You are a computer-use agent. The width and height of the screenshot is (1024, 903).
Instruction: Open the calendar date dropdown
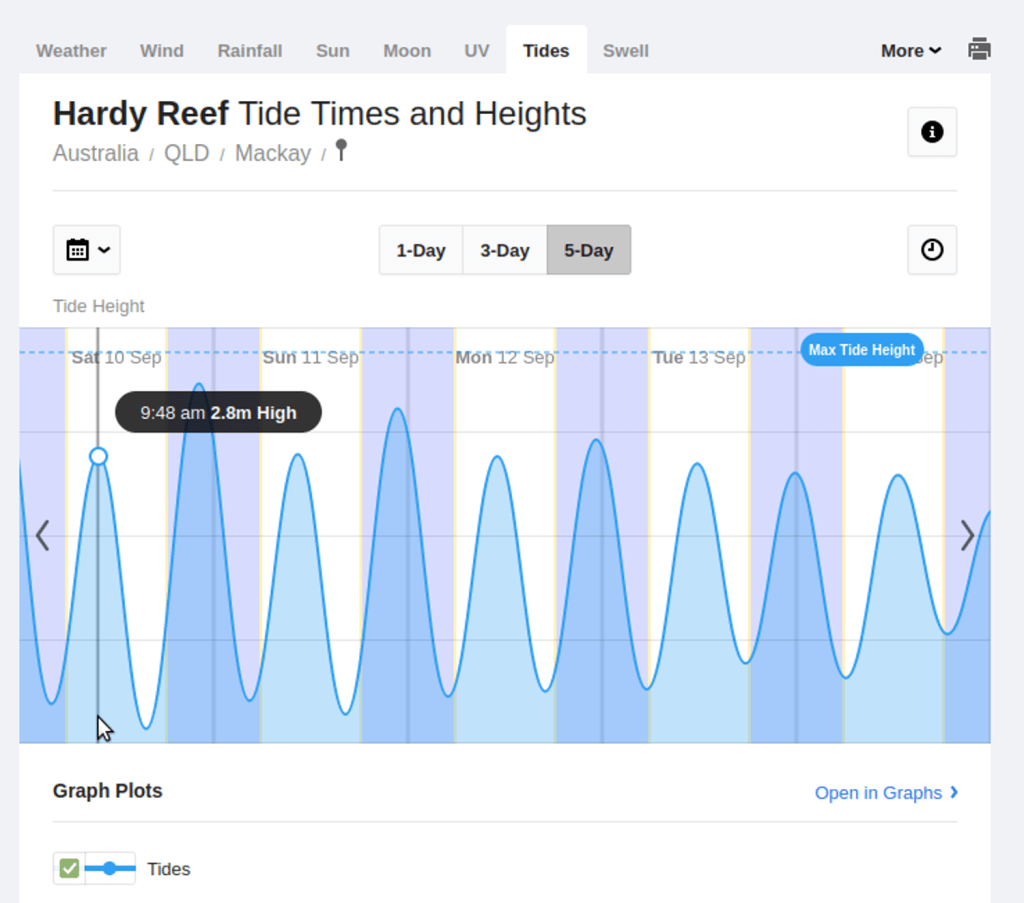point(87,250)
